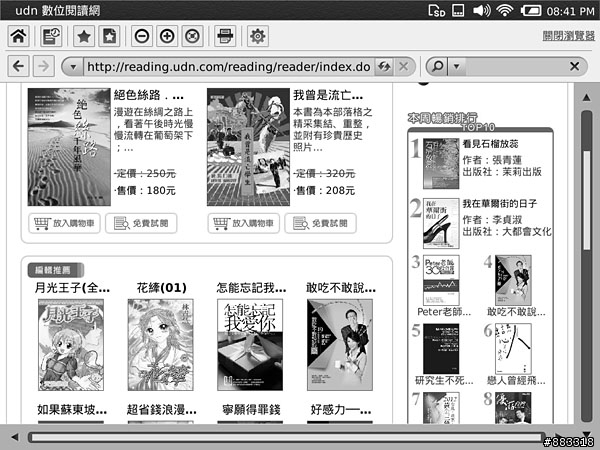Screen dimensions: 600x450
Task: Click the vertical scrollbar up arrow
Action: (587, 98)
